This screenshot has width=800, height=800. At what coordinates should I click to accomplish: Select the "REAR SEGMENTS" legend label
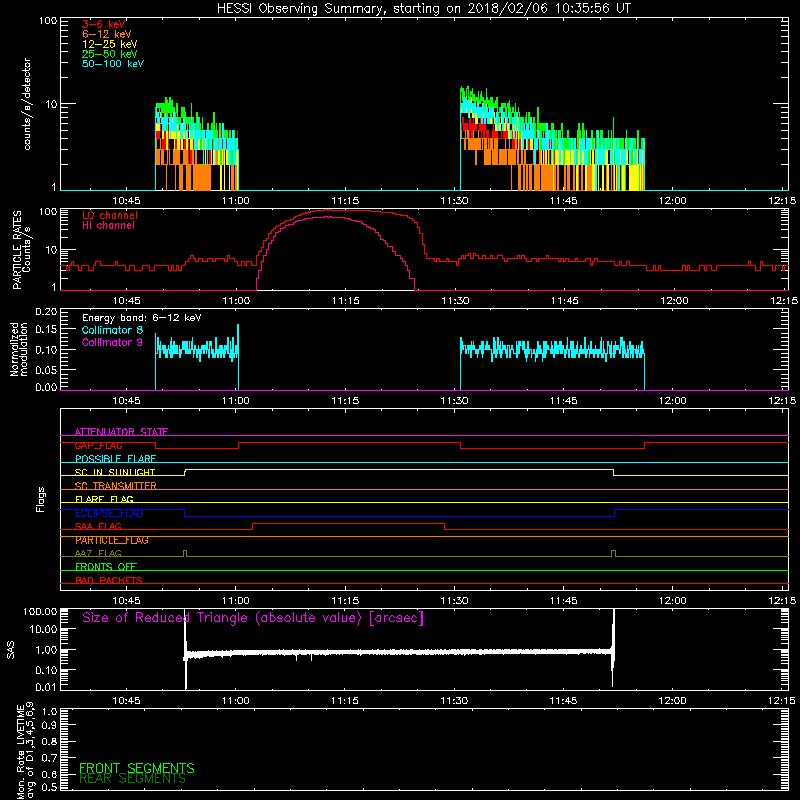click(132, 779)
